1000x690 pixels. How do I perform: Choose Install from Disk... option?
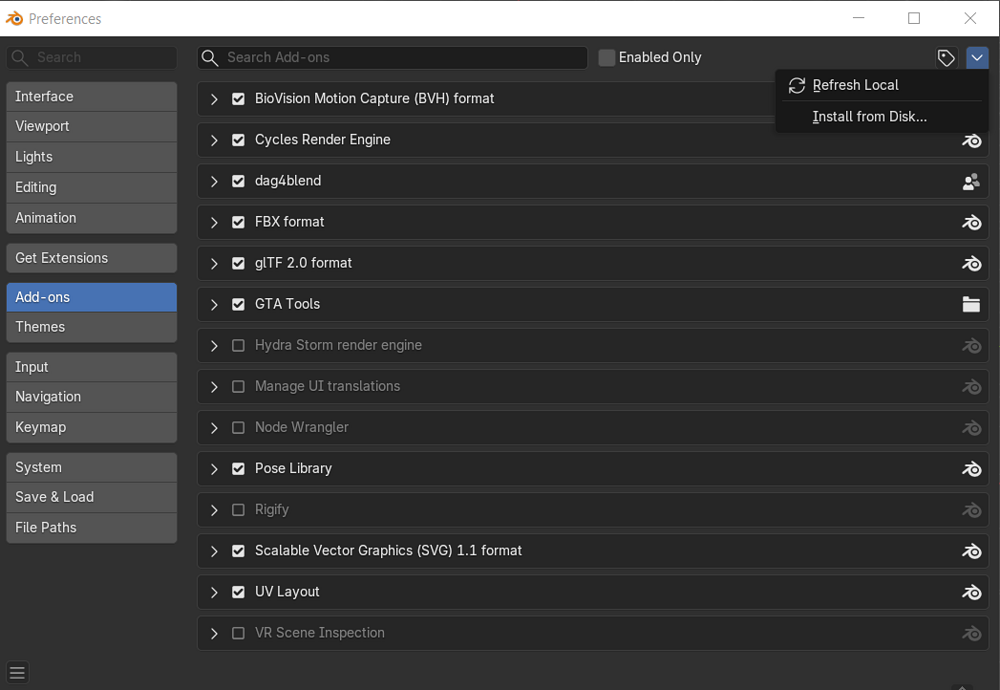tap(881, 117)
